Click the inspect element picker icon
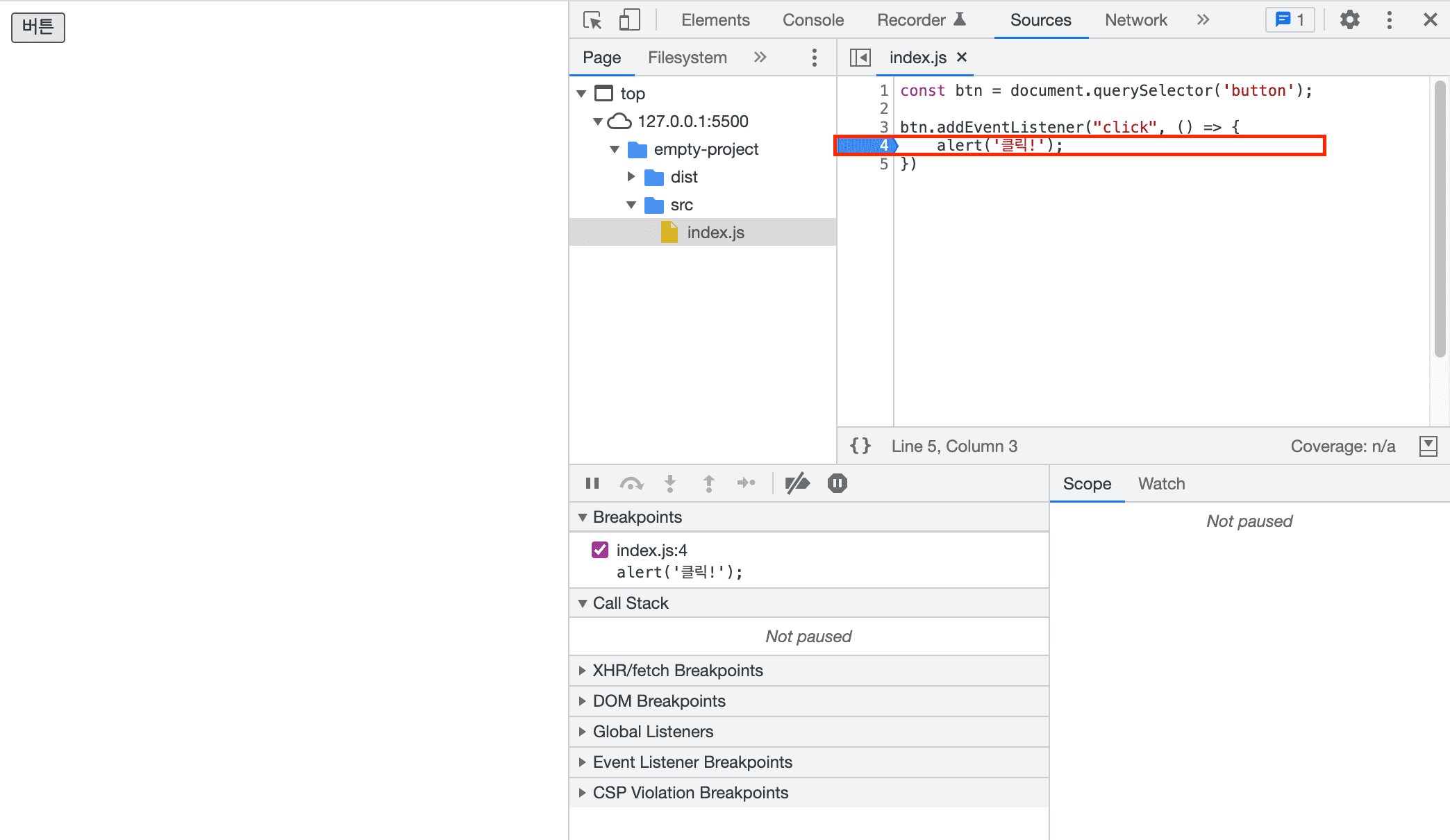 [x=592, y=20]
